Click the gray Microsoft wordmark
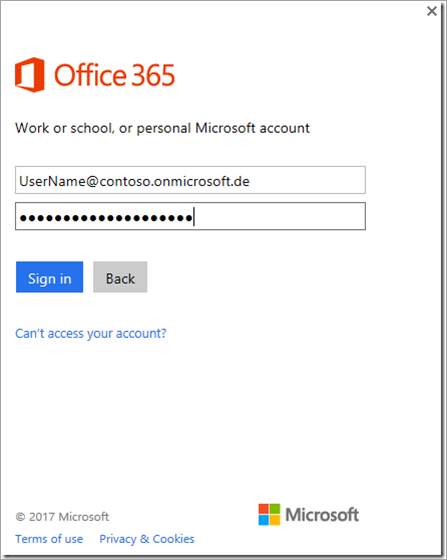 [x=322, y=515]
